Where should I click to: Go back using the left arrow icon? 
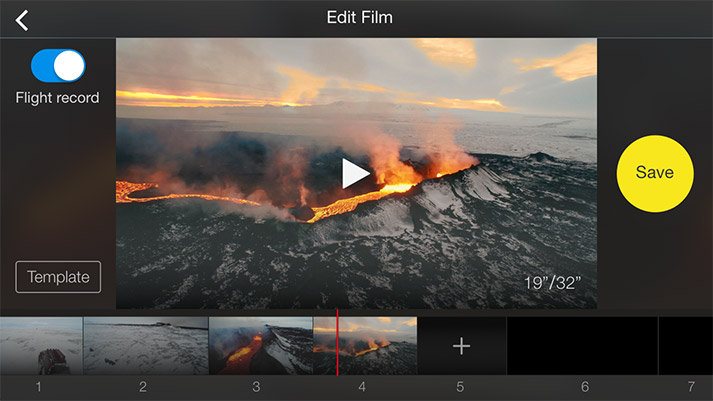[x=22, y=20]
